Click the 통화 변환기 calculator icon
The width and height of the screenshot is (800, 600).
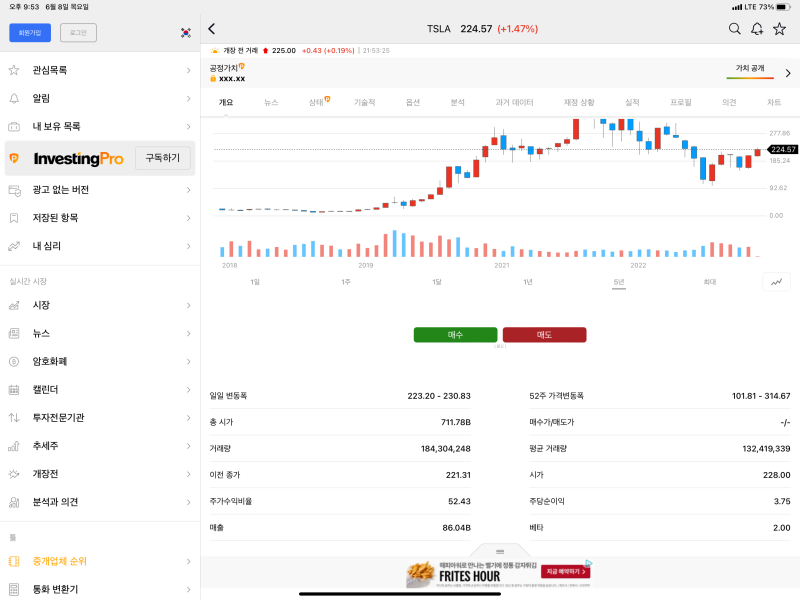click(14, 589)
